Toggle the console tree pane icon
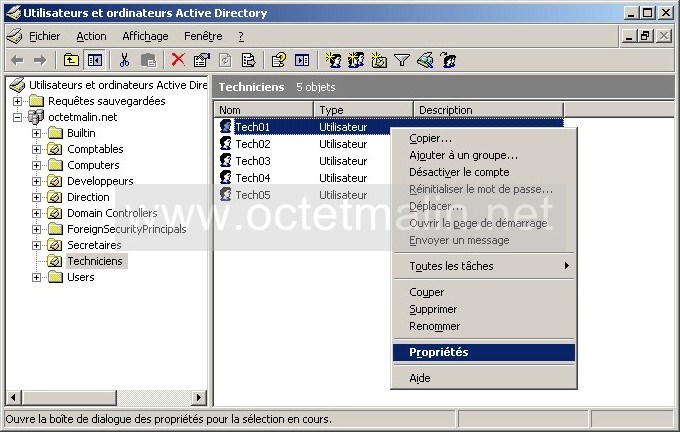The width and height of the screenshot is (680, 432). (x=95, y=60)
